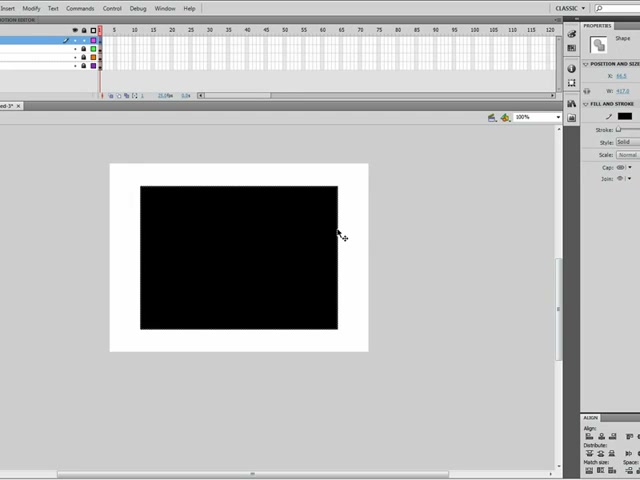Toggle outline of the magenta layer
The image size is (640, 480).
coord(93,40)
